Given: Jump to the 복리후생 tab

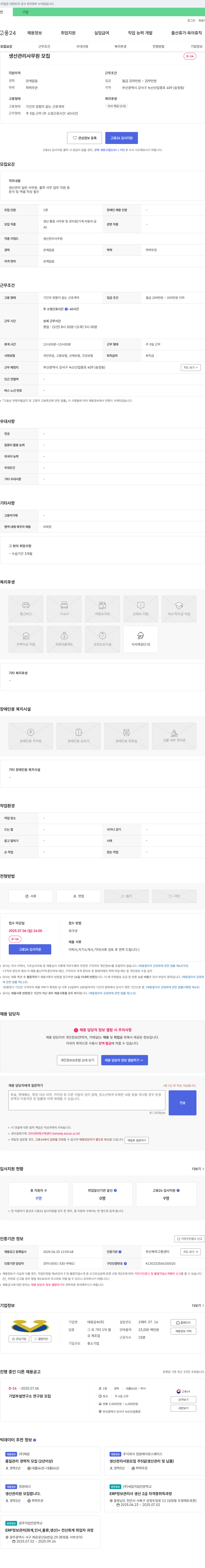Looking at the screenshot, I should [x=120, y=46].
